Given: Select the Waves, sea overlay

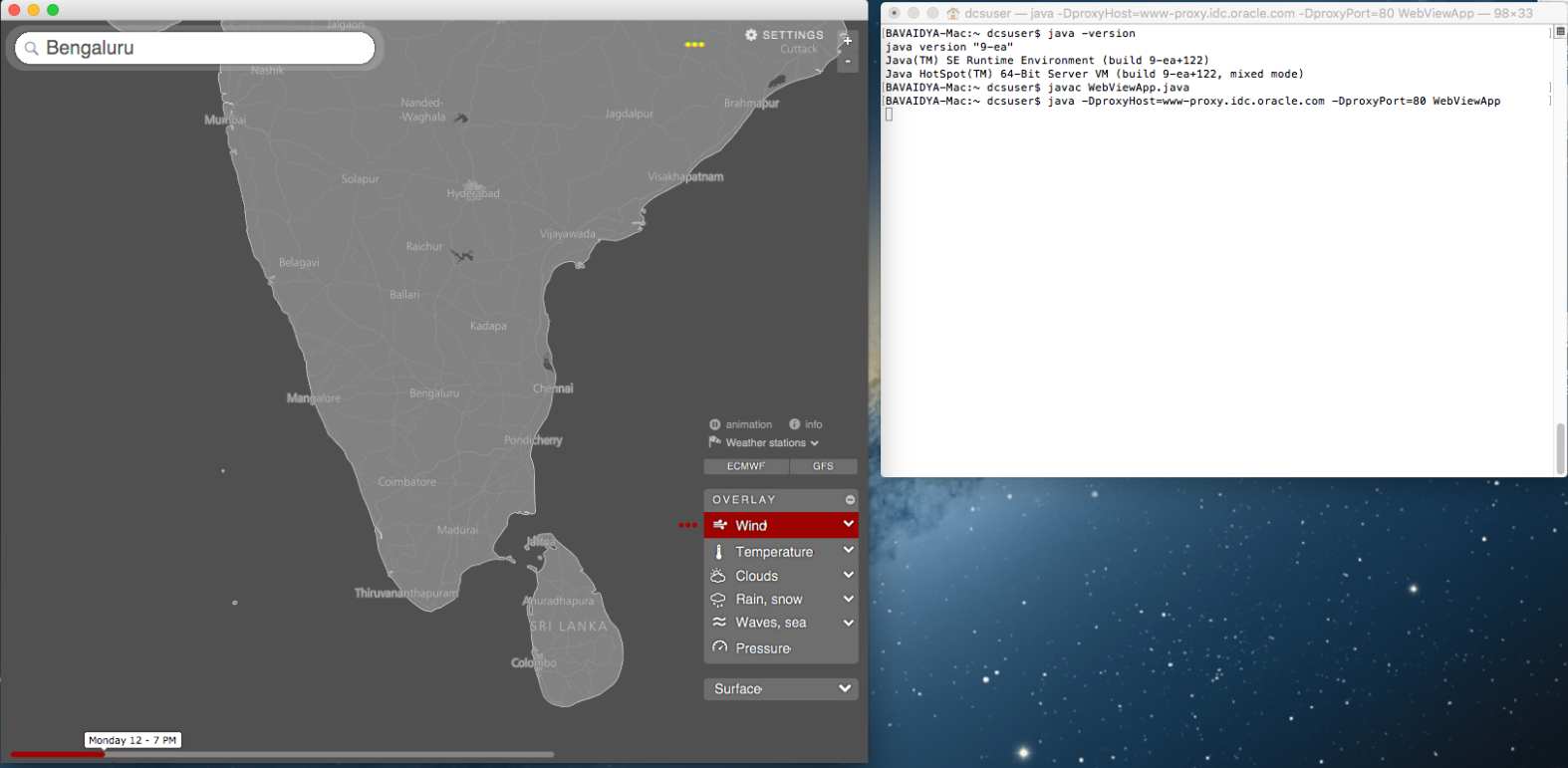Looking at the screenshot, I should point(770,623).
